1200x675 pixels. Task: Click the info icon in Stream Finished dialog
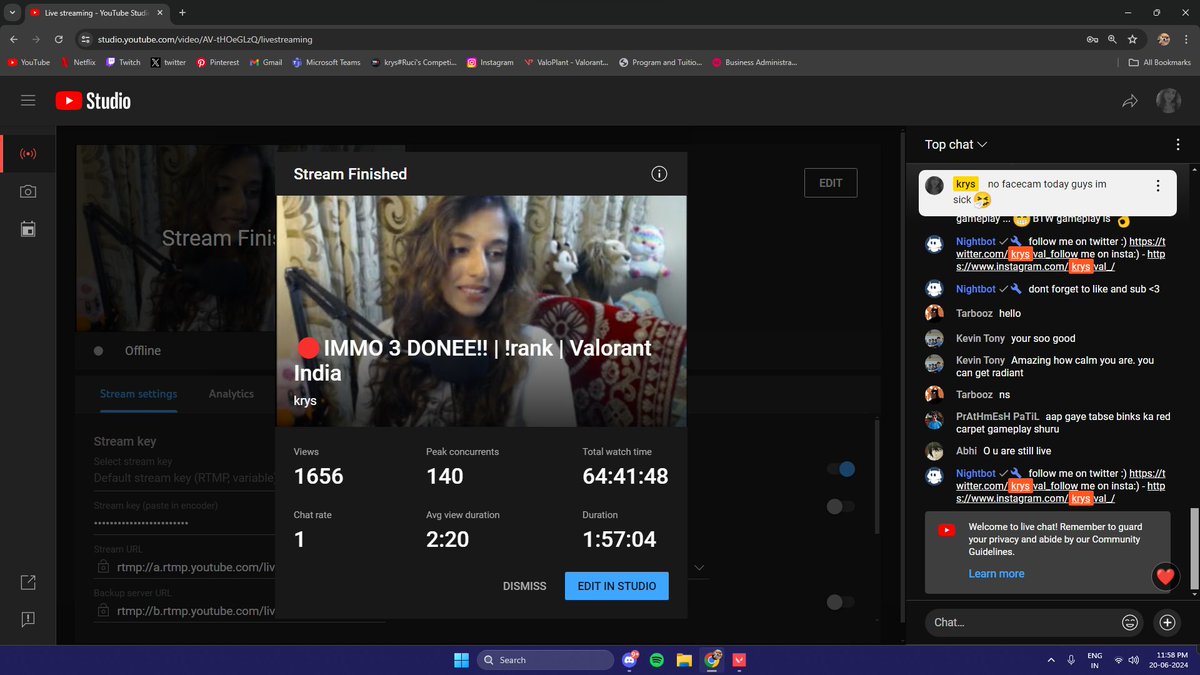tap(659, 174)
